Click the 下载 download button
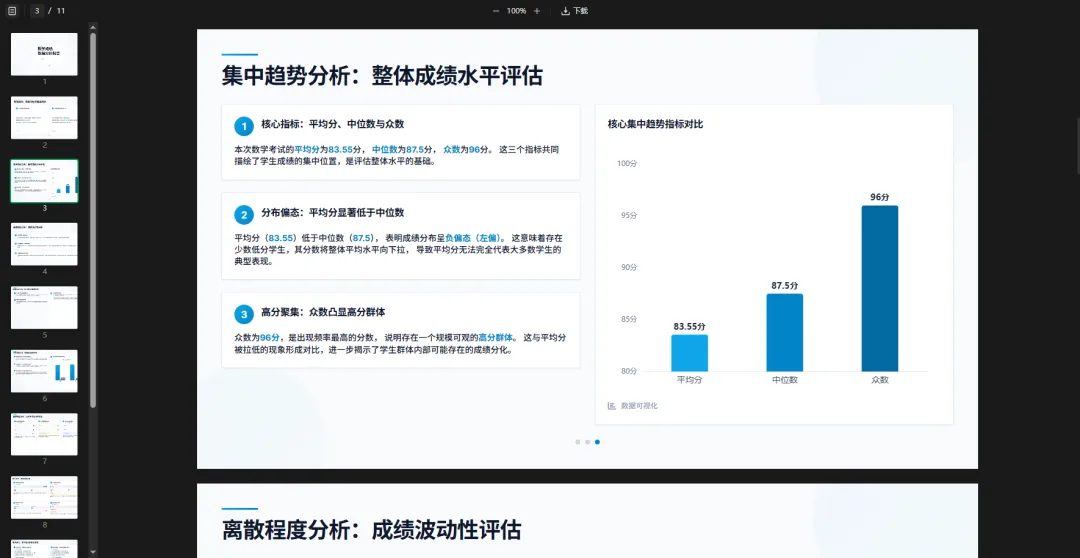Viewport: 1080px width, 558px height. coord(574,11)
